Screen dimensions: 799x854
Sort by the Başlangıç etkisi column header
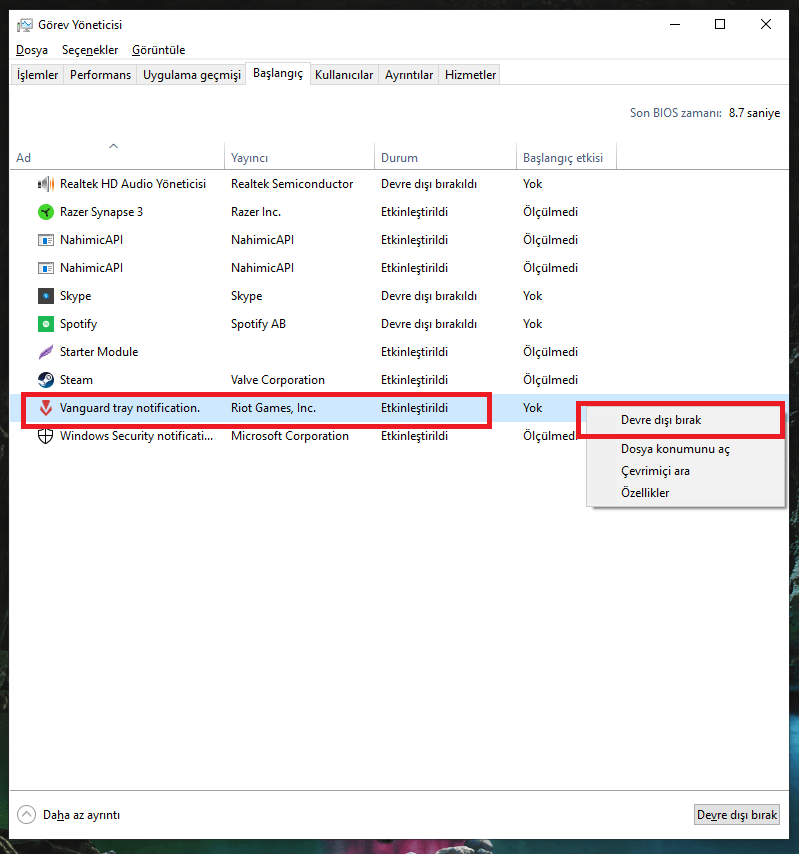566,157
